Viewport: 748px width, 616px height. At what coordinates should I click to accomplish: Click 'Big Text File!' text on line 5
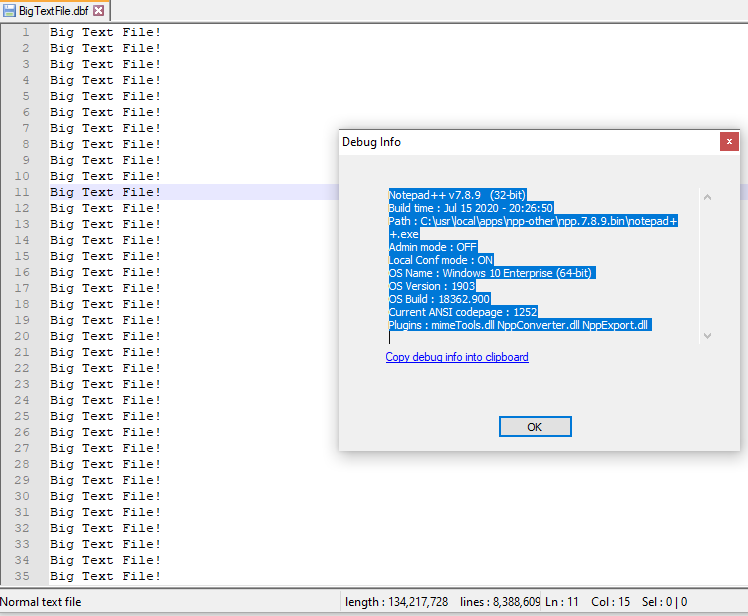coord(105,96)
